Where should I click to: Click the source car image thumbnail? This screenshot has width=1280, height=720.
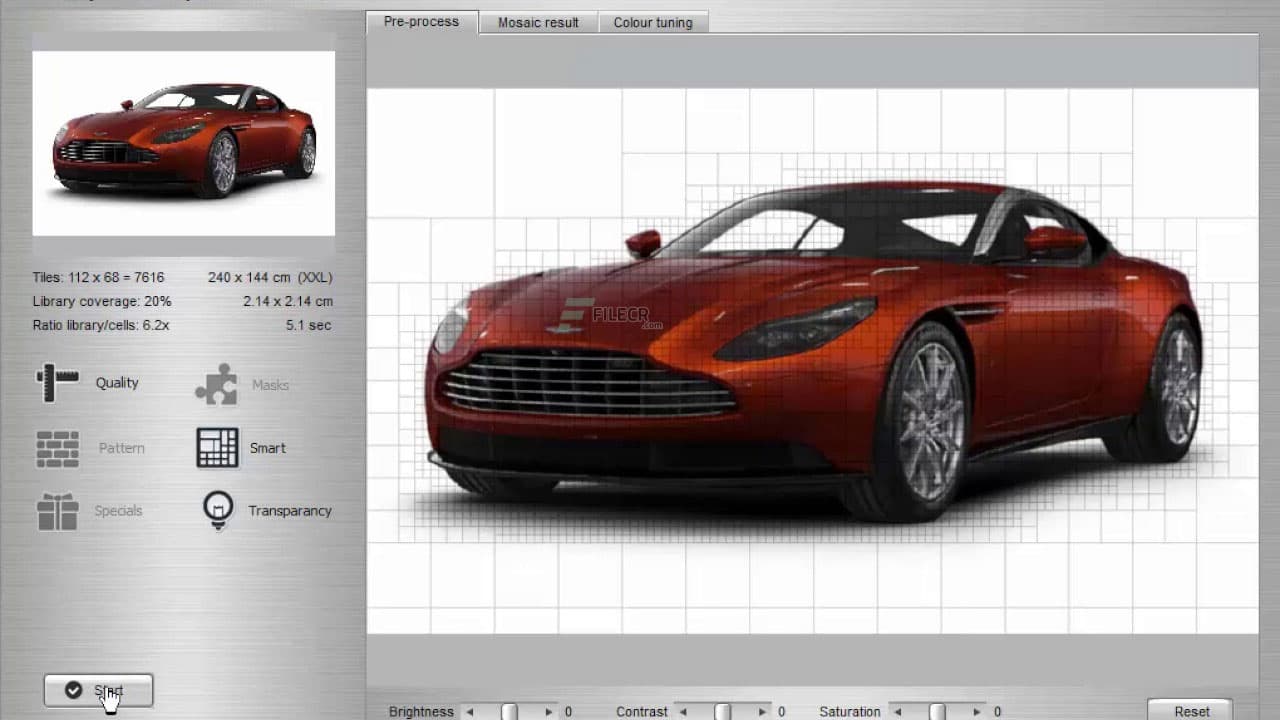(x=183, y=140)
